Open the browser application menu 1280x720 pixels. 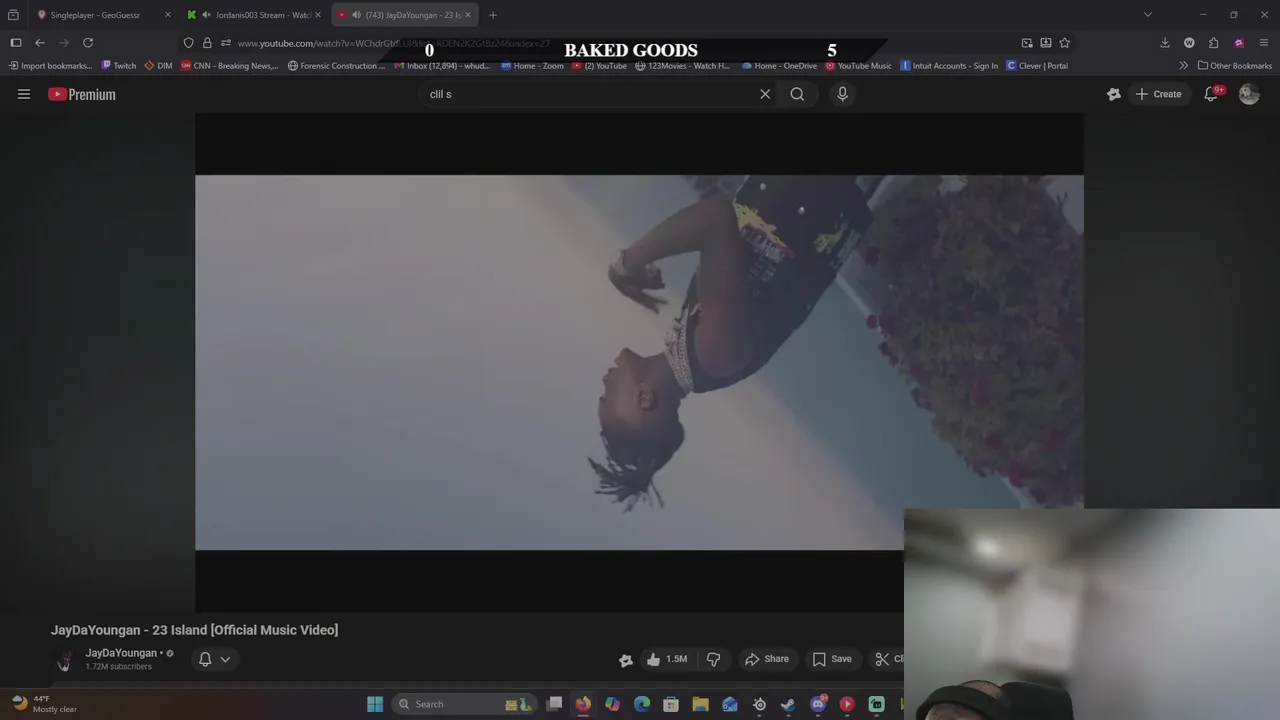point(1264,43)
